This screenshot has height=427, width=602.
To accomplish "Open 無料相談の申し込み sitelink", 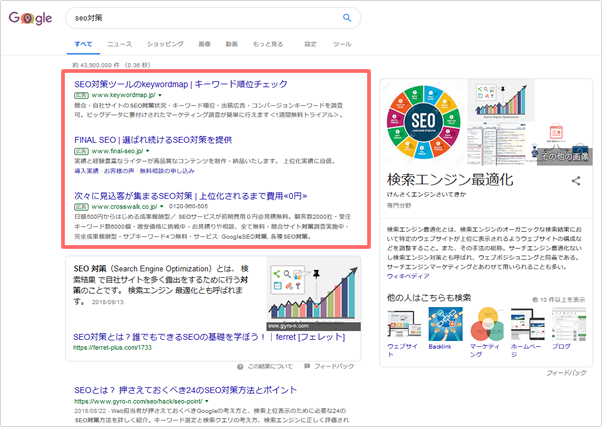I will coord(167,171).
